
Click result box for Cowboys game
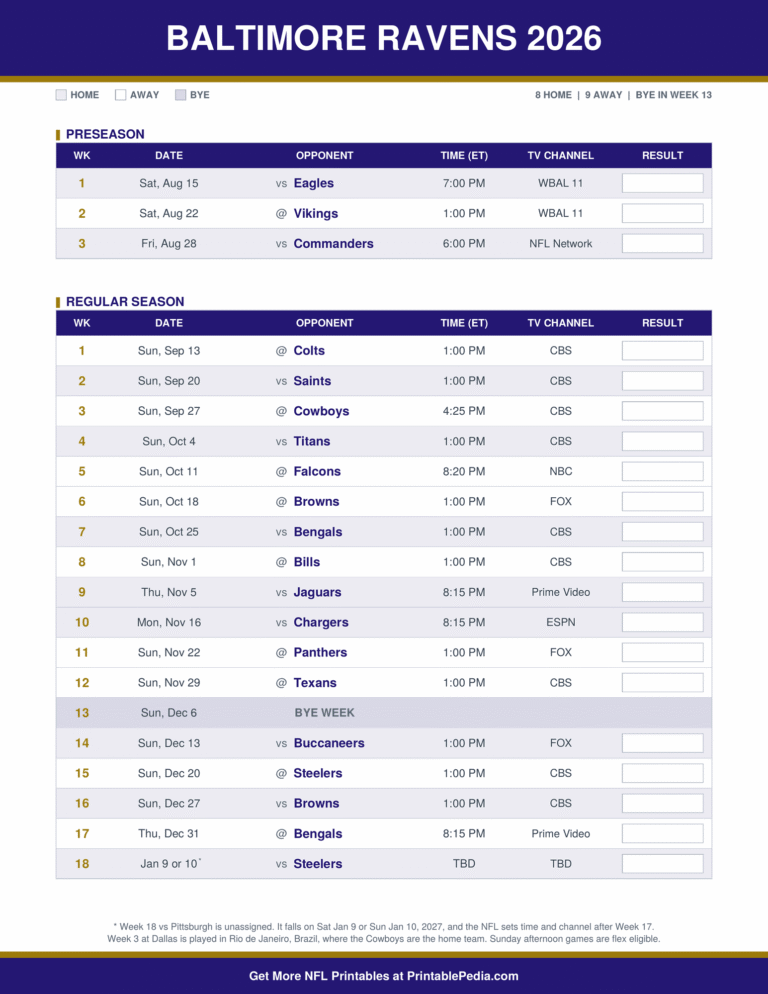point(662,411)
